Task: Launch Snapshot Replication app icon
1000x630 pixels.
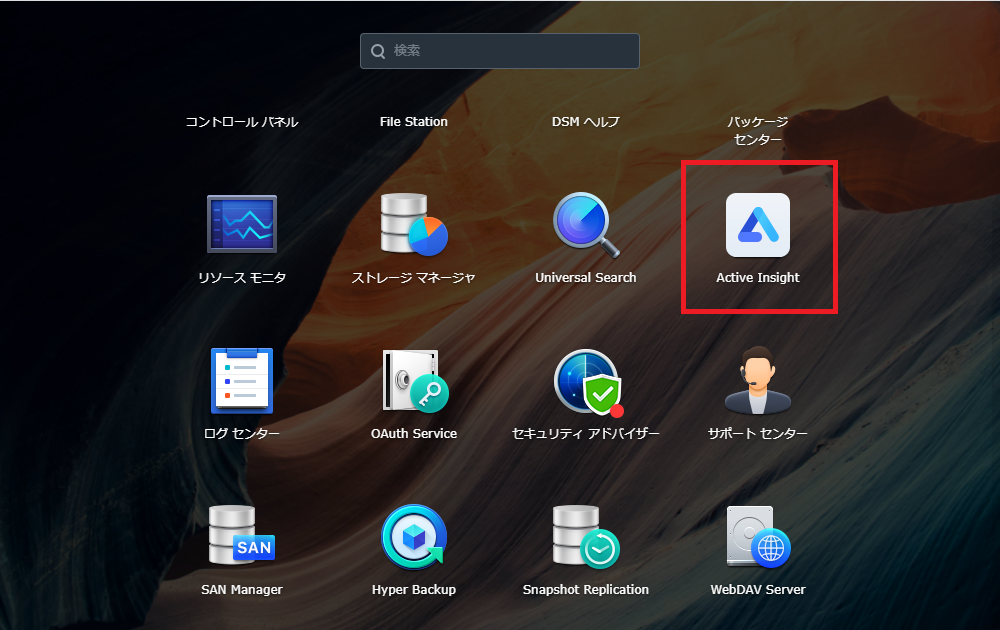Action: (586, 537)
